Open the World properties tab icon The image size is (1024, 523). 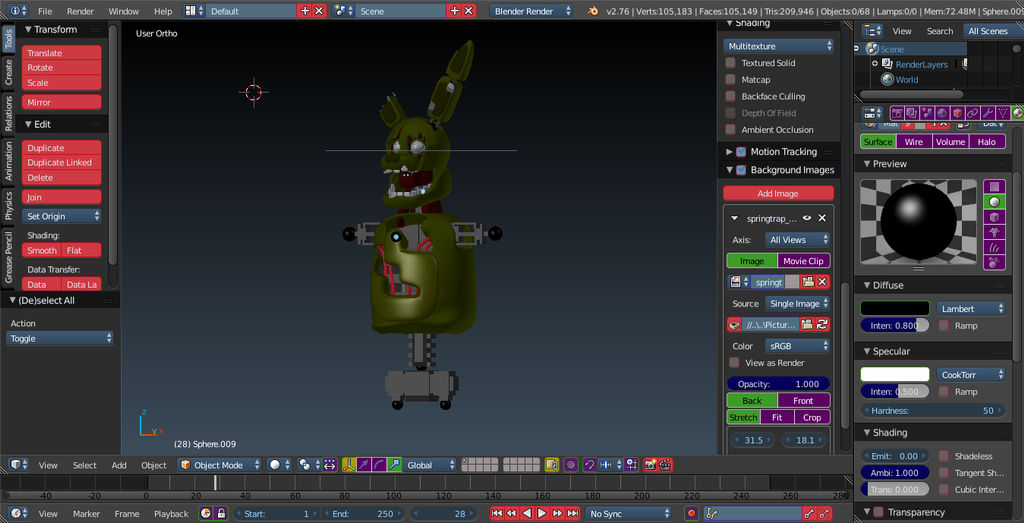point(942,113)
